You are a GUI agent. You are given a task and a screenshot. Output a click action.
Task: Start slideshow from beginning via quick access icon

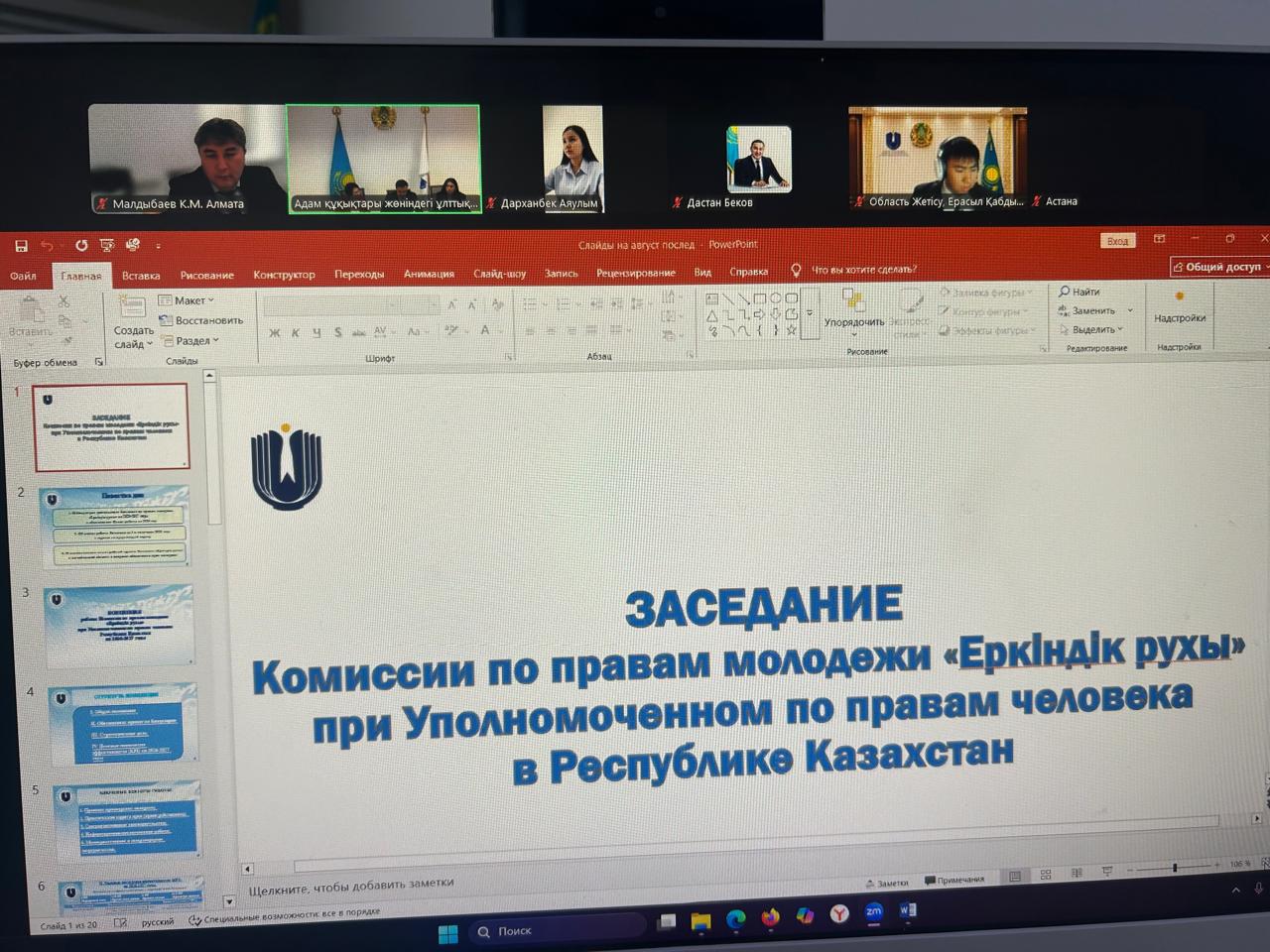(x=107, y=245)
